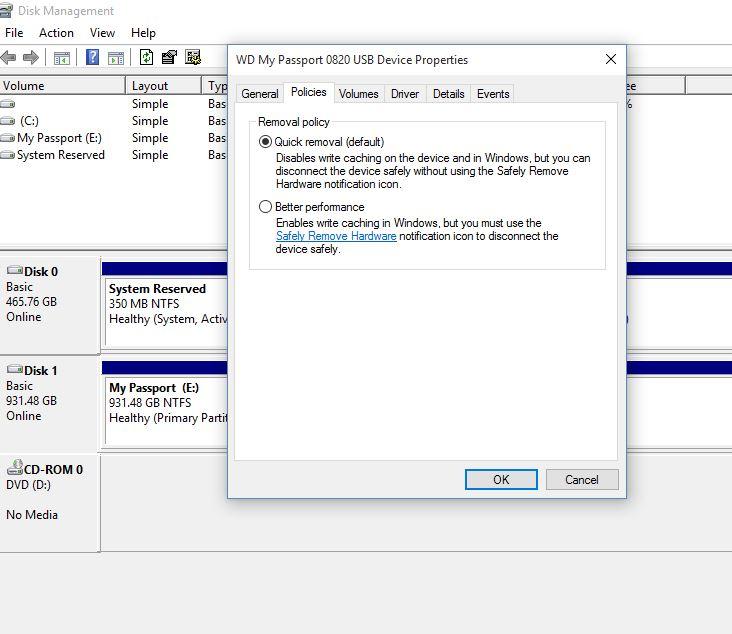Click 'Simple' in the System Reserved volume row

150,155
